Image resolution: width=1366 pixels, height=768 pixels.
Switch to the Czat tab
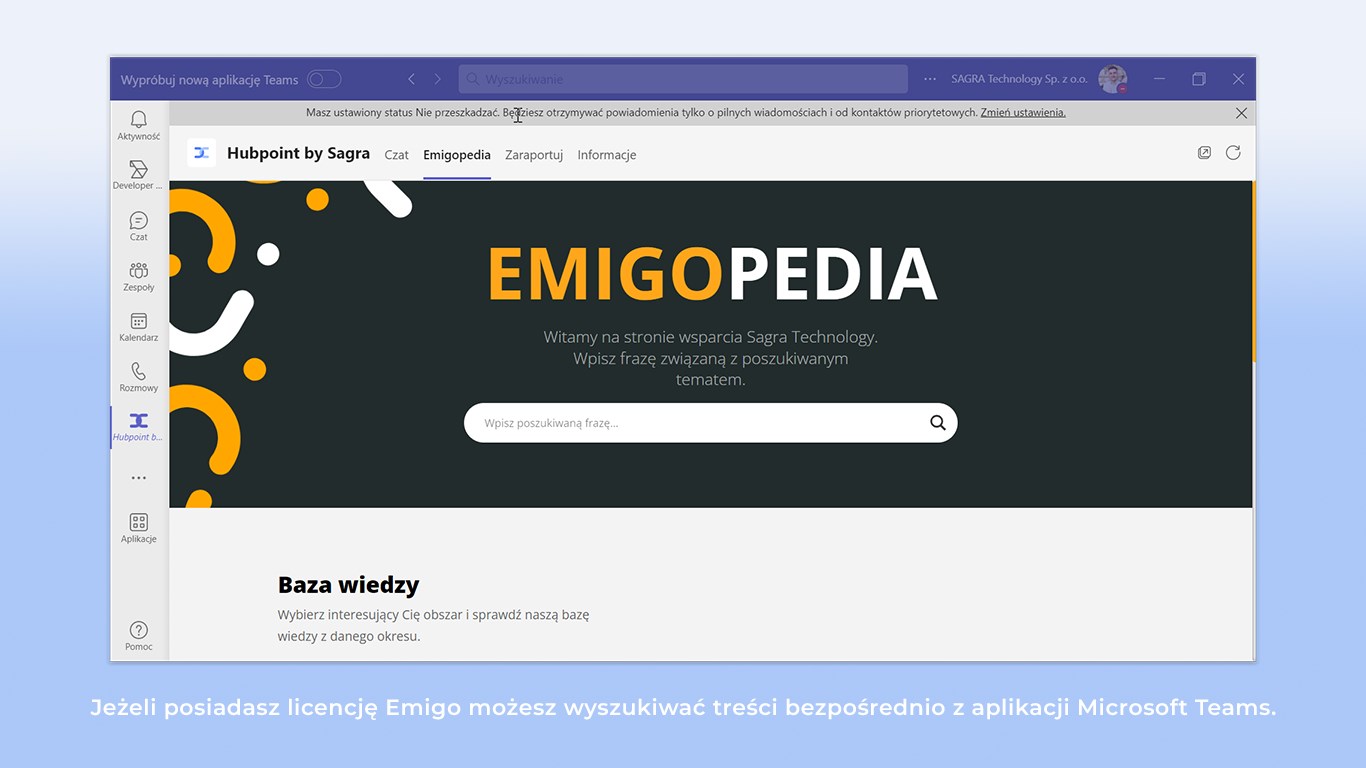coord(397,155)
